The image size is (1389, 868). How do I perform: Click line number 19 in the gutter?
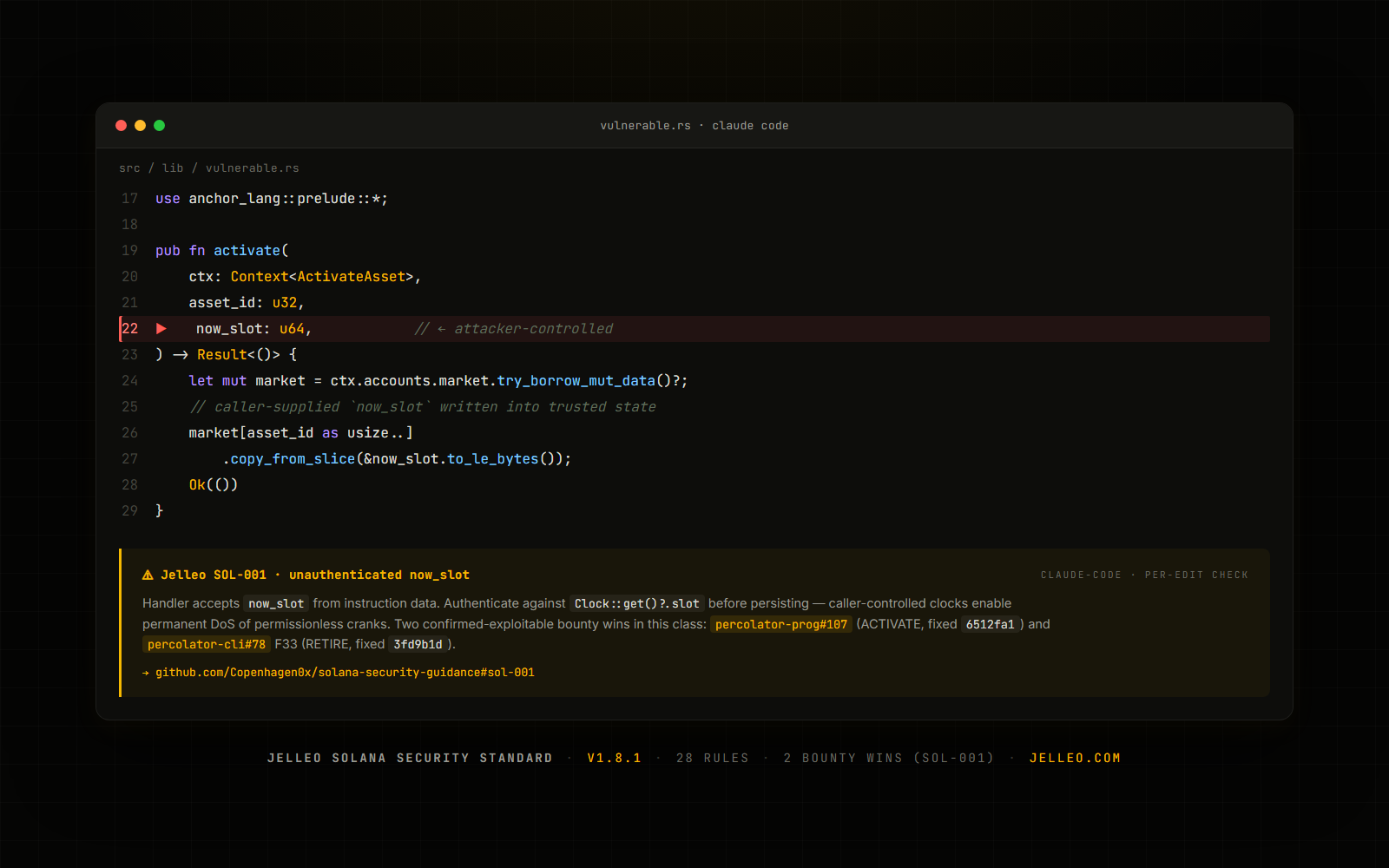click(129, 251)
